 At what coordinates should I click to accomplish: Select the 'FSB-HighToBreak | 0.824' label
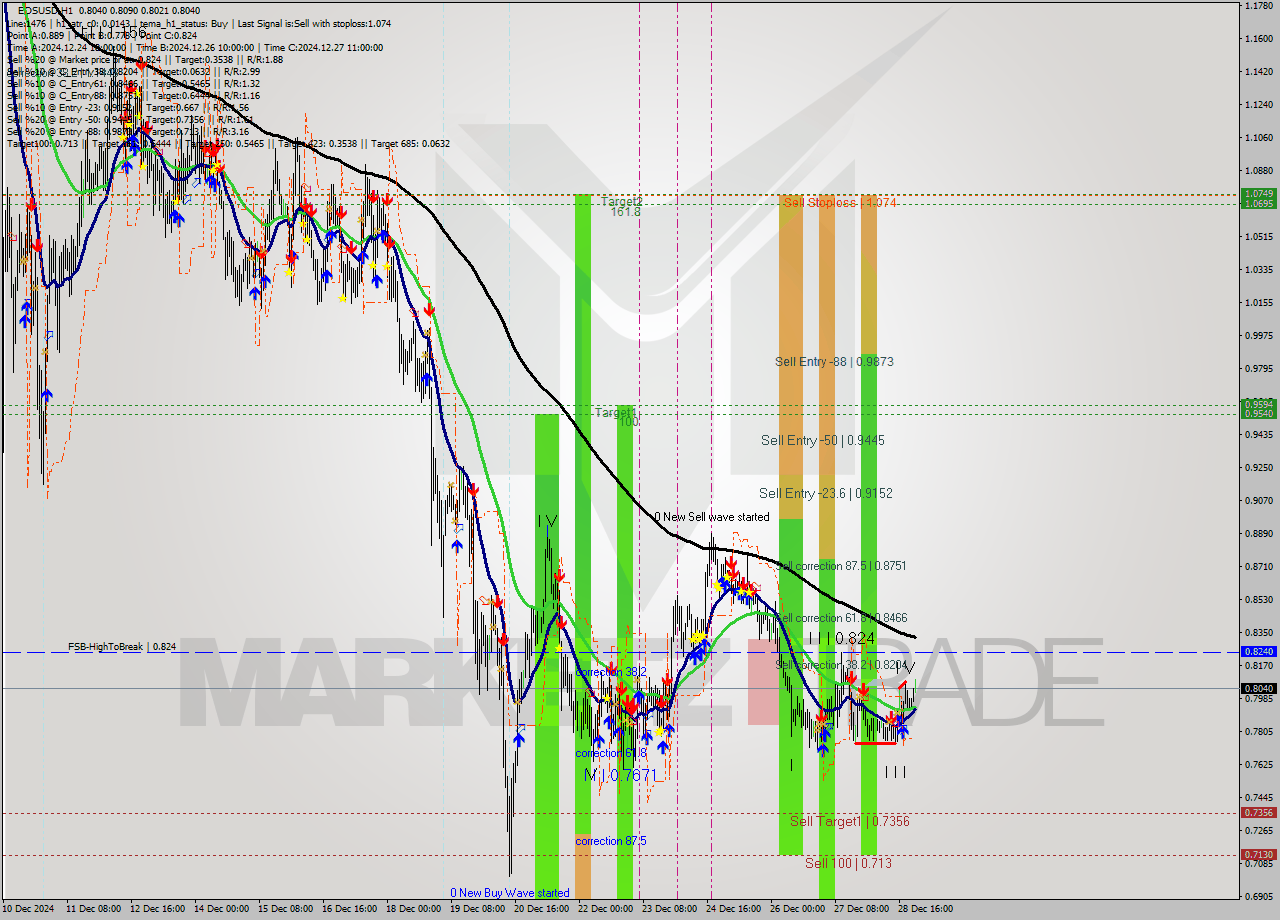click(122, 647)
